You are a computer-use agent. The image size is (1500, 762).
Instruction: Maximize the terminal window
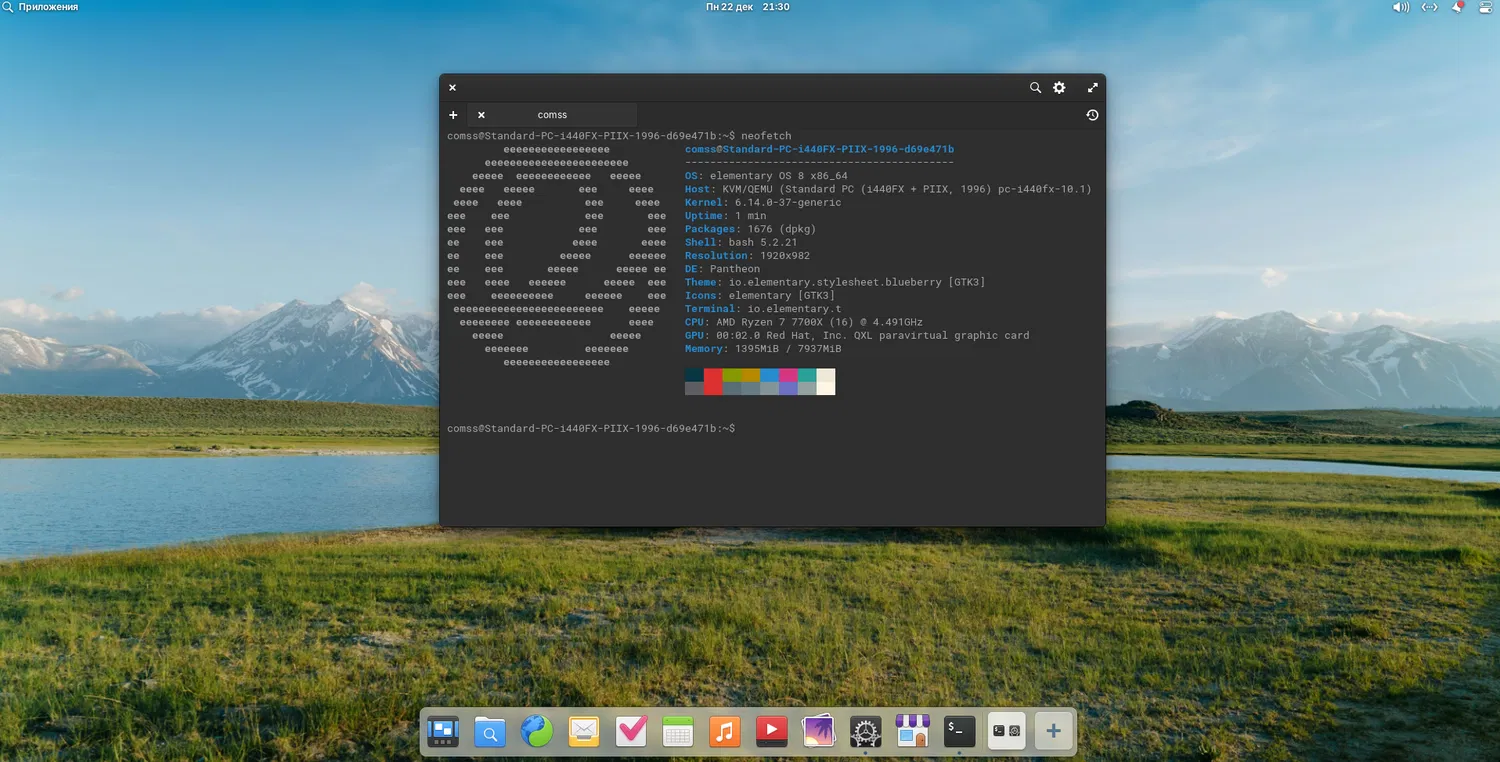[1093, 88]
